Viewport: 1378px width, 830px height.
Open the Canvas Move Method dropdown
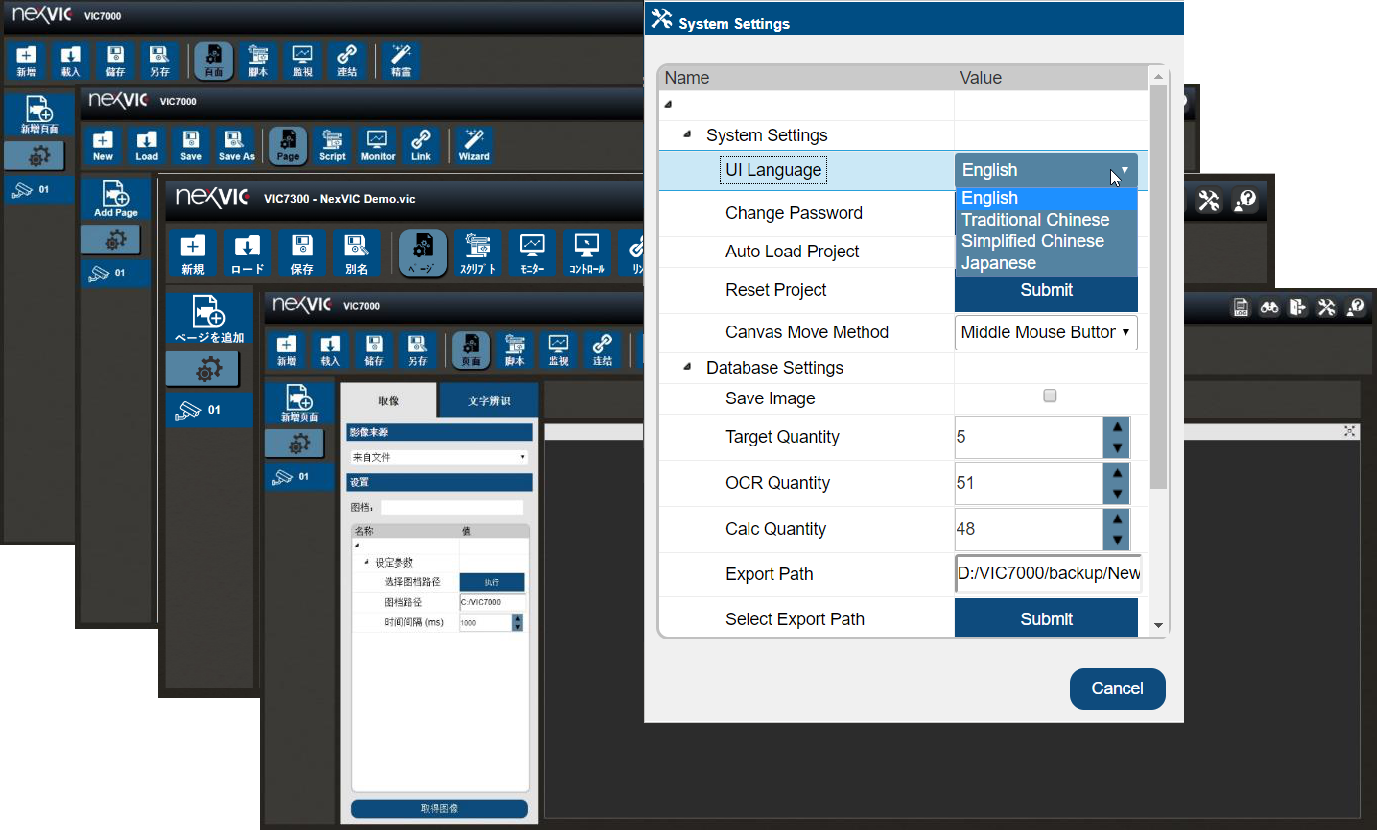(1046, 332)
